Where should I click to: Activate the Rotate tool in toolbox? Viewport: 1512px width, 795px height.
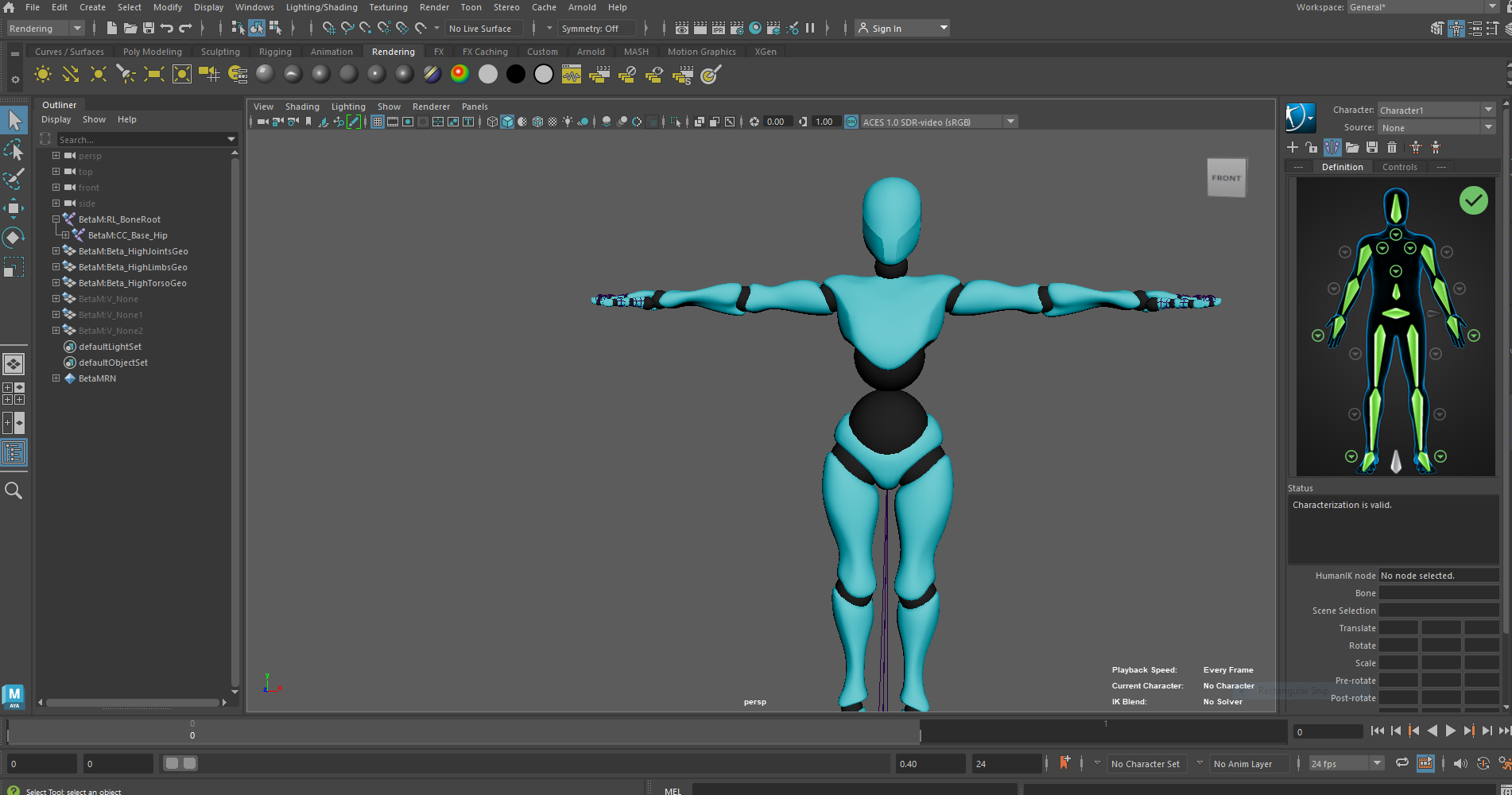point(14,238)
